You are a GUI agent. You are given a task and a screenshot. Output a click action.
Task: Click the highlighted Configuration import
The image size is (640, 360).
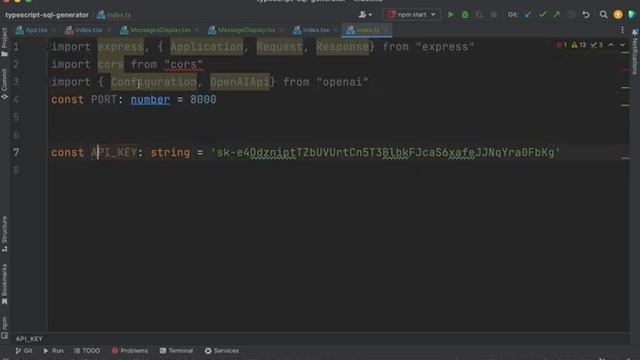(153, 82)
